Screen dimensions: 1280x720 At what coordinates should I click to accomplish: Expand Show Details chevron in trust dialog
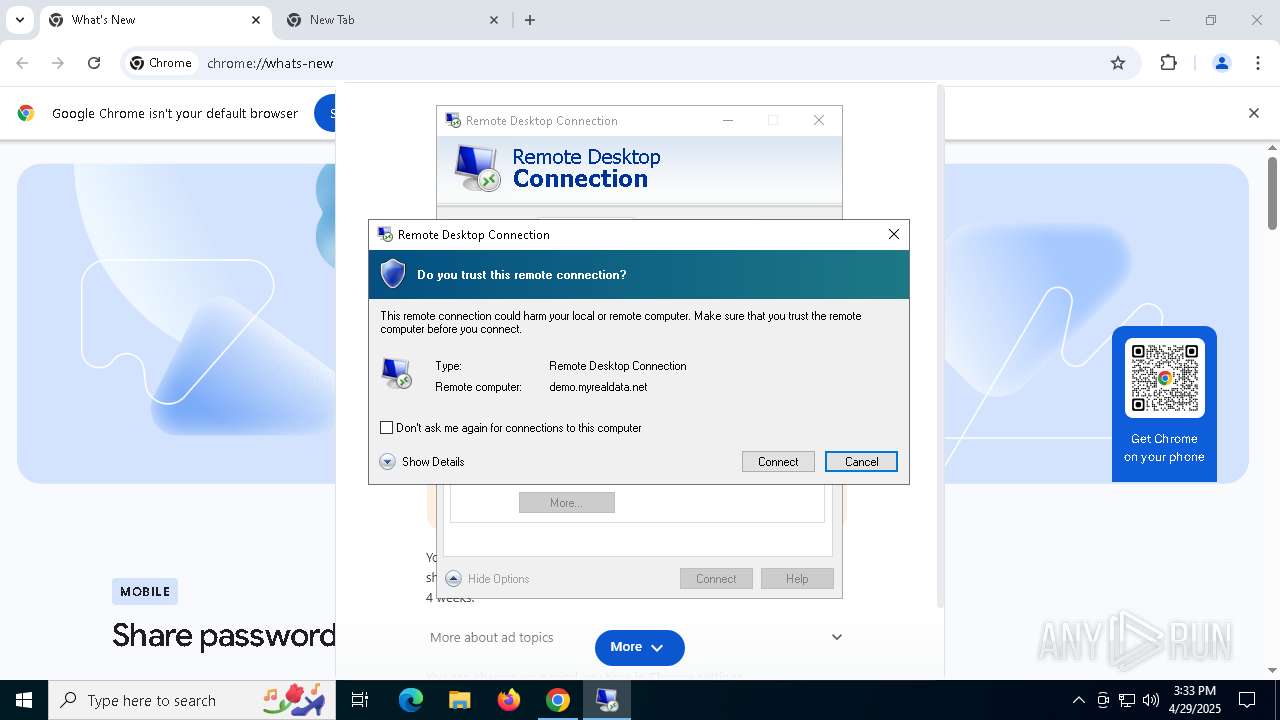pyautogui.click(x=388, y=462)
